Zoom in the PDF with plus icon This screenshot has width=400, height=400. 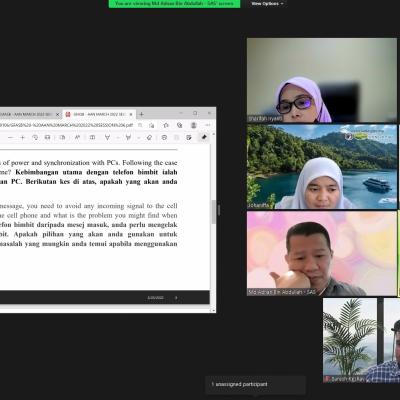coord(23,137)
